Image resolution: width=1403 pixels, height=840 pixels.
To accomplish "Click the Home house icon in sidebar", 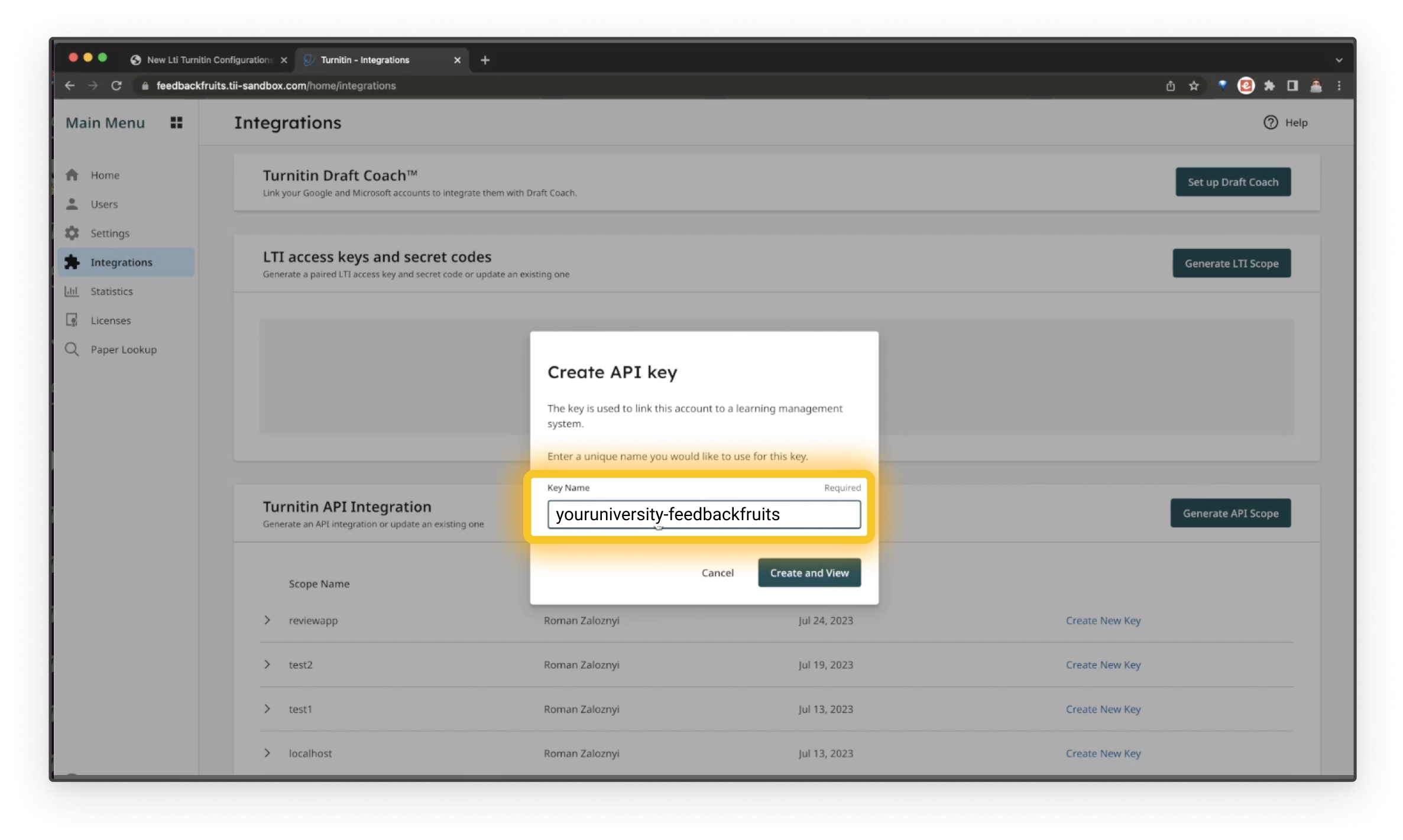I will [x=72, y=175].
